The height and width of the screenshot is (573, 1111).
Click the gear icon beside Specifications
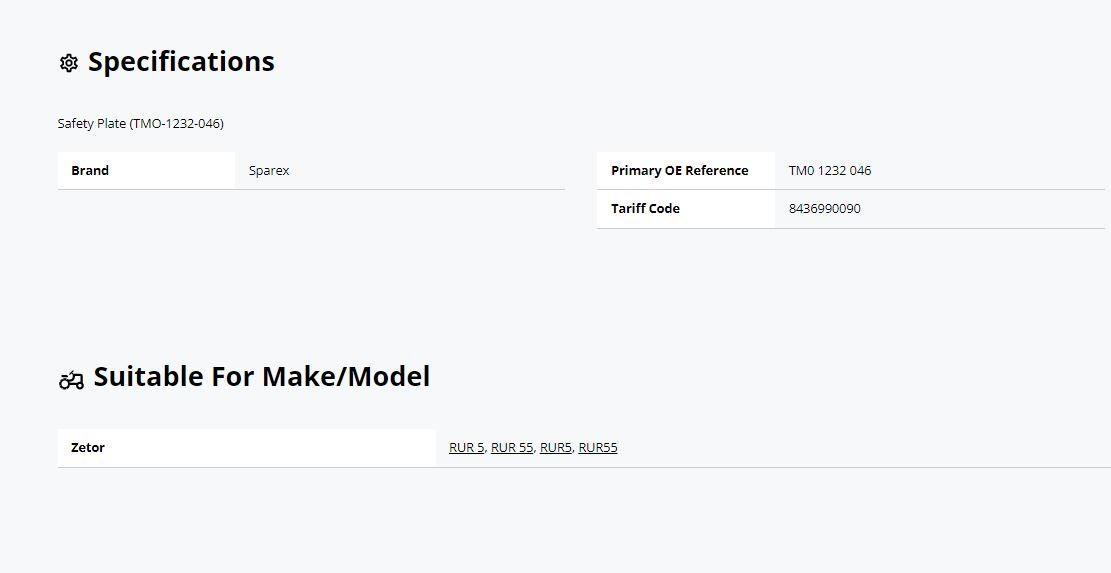coord(69,63)
